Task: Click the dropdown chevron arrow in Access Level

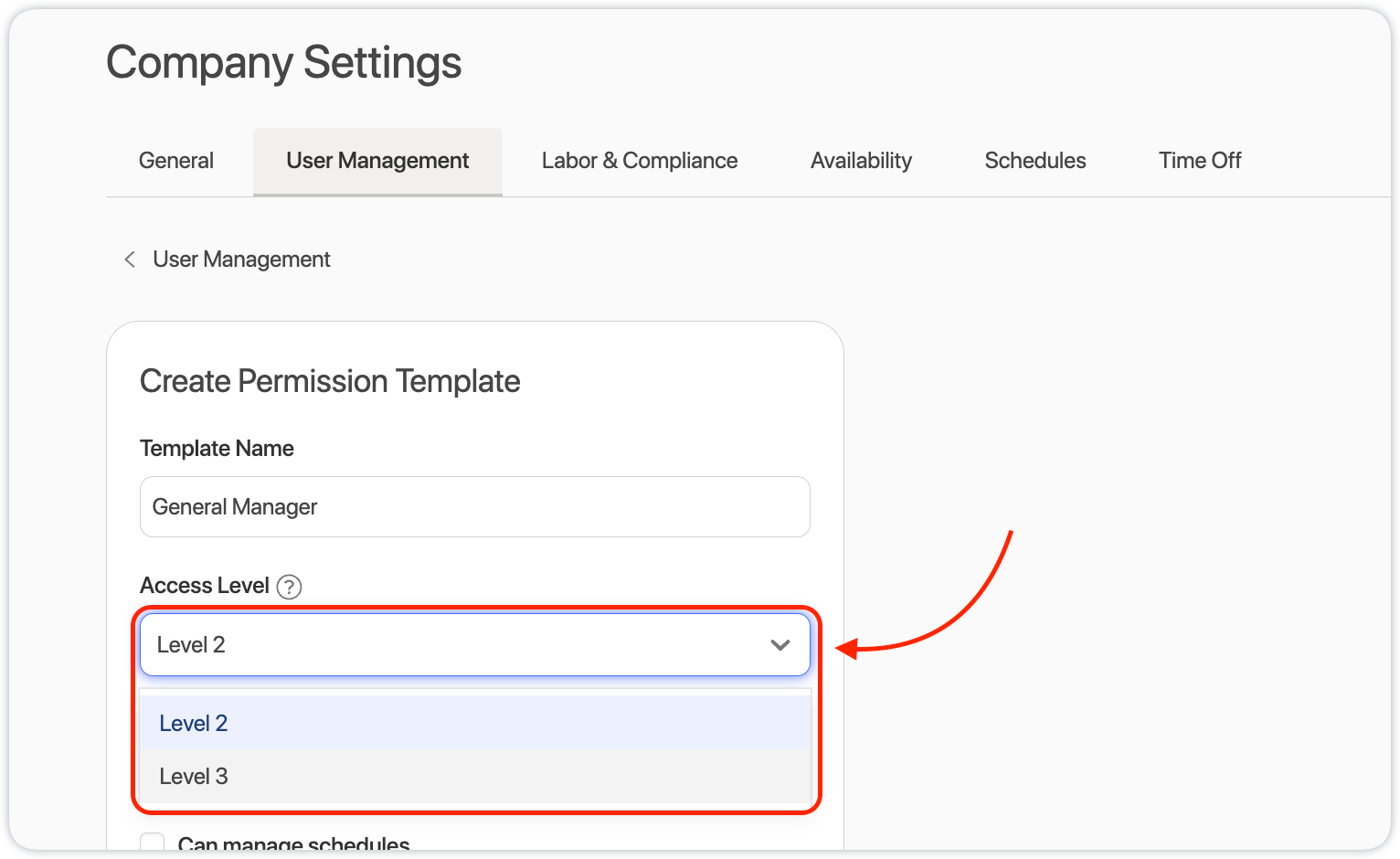Action: tap(780, 645)
